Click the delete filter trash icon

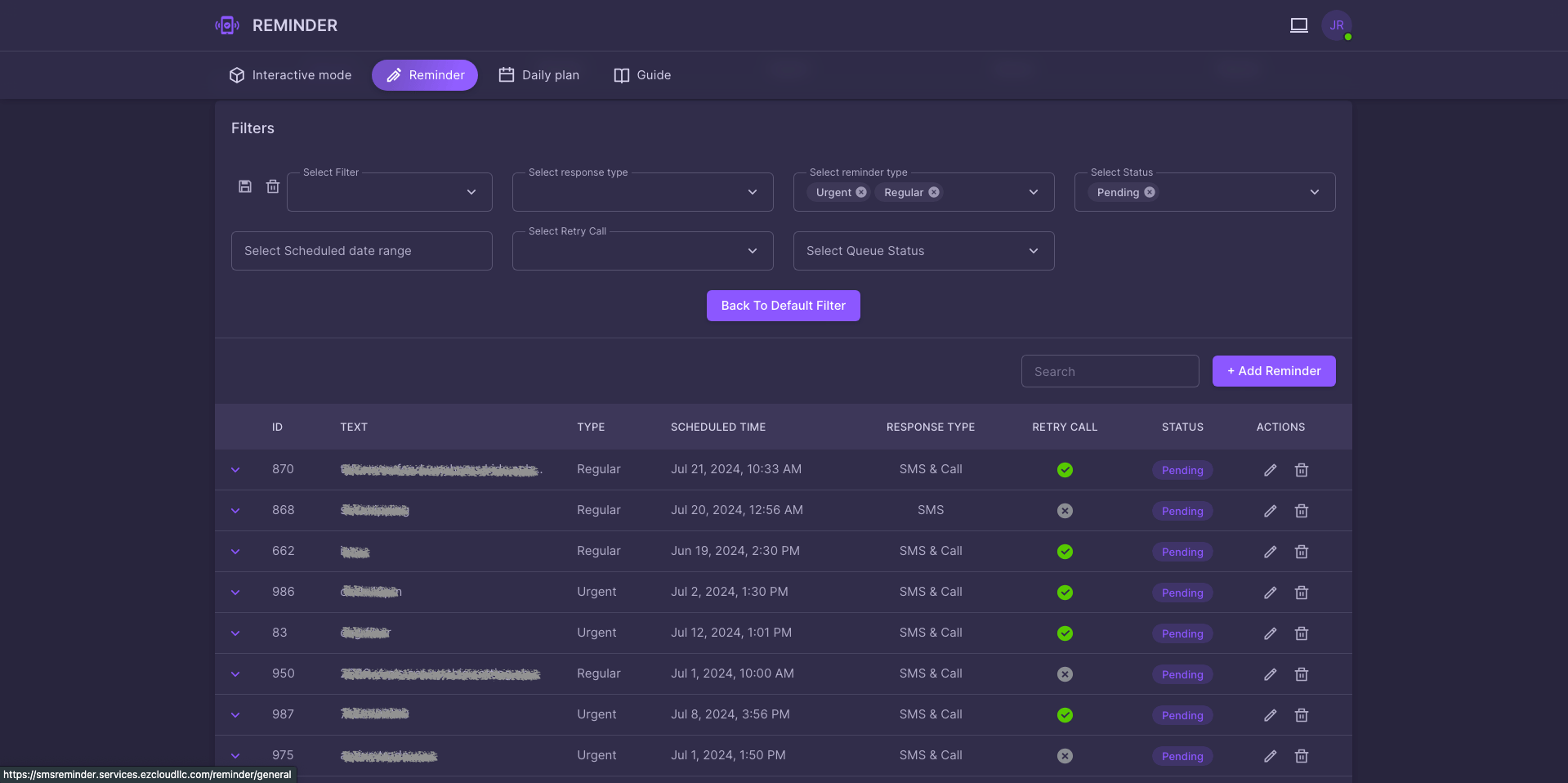(x=273, y=186)
